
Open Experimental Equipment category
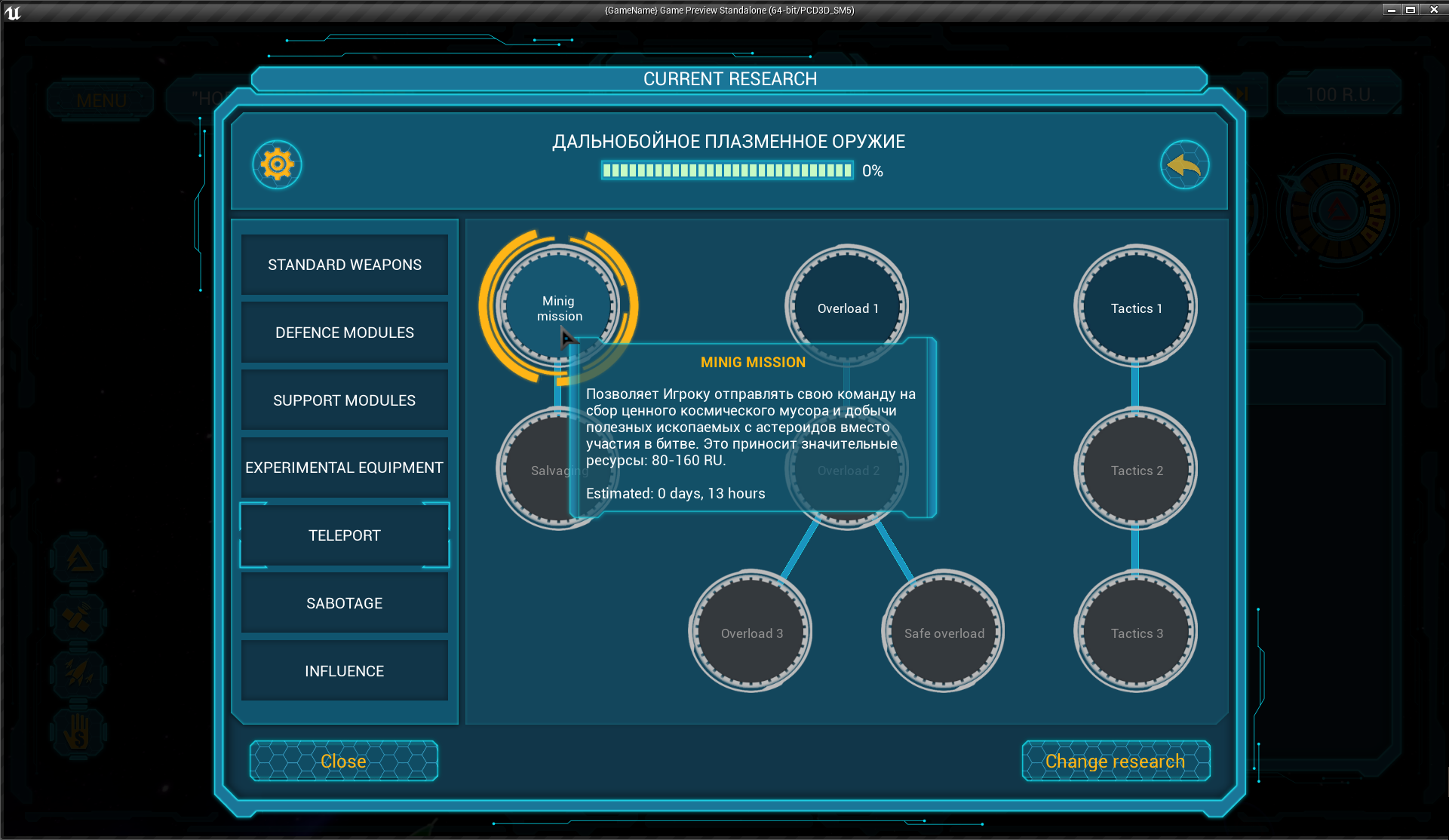pyautogui.click(x=345, y=468)
